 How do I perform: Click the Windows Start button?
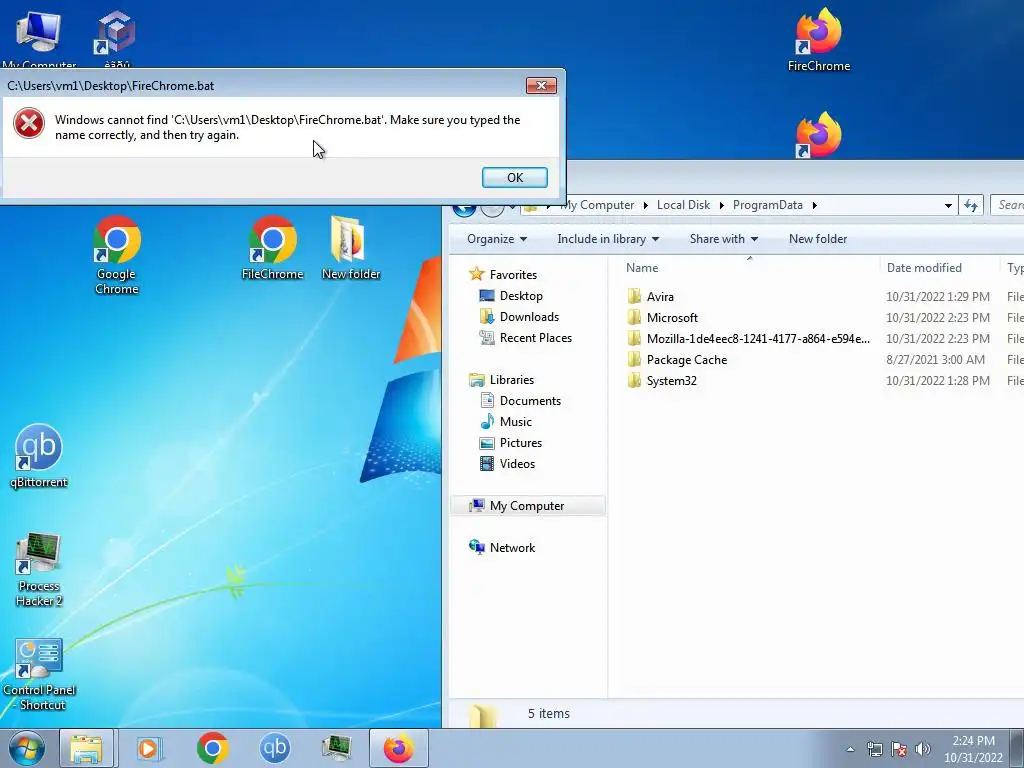pos(27,748)
